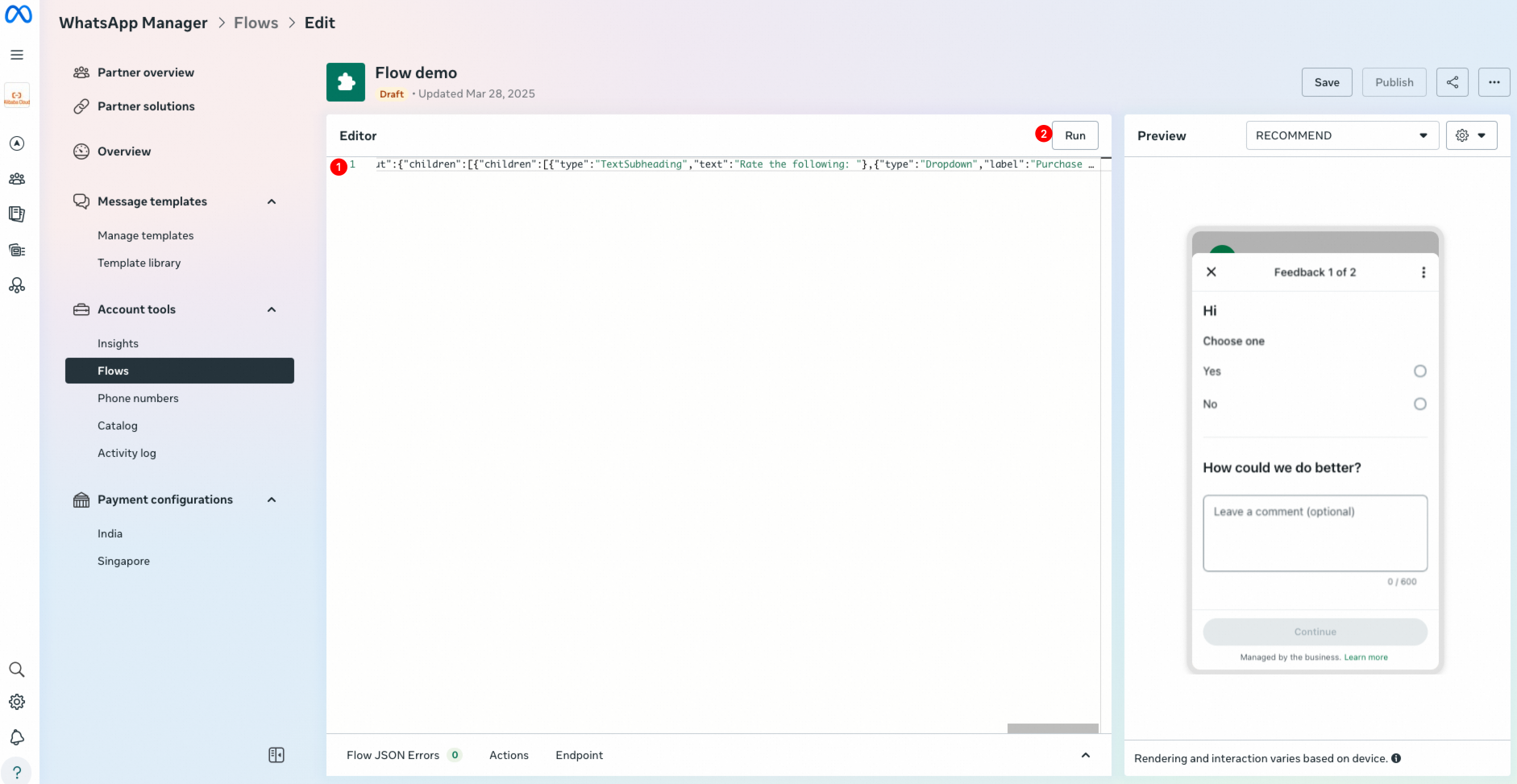Viewport: 1517px width, 784px height.
Task: Open the hamburger menu icon
Action: [x=17, y=55]
